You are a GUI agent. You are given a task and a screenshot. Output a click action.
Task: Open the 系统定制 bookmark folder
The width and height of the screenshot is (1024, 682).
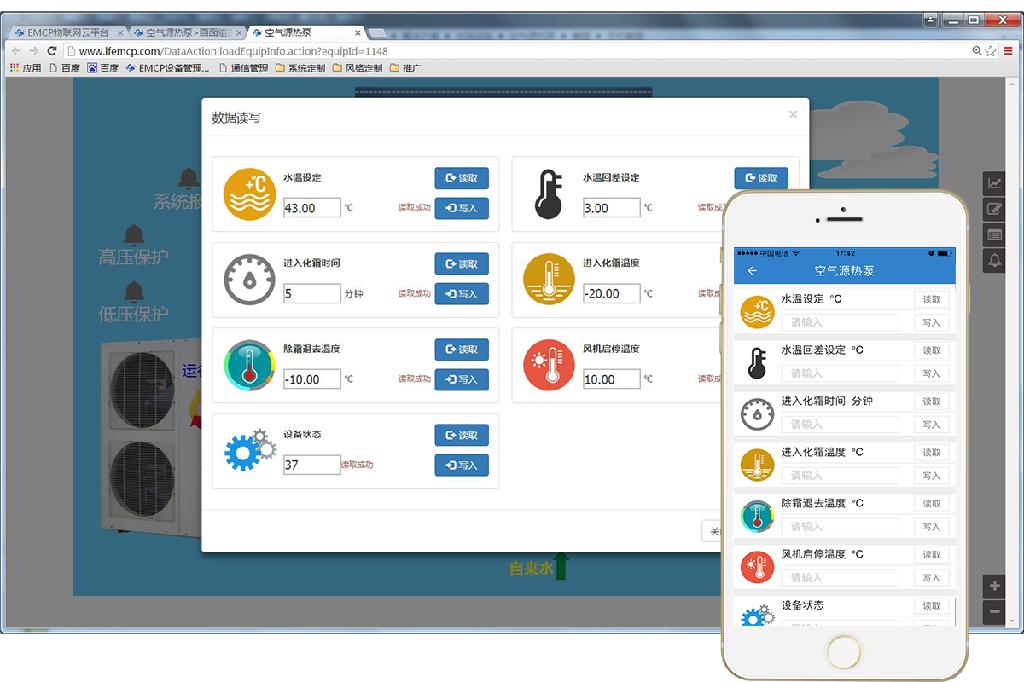pyautogui.click(x=300, y=68)
